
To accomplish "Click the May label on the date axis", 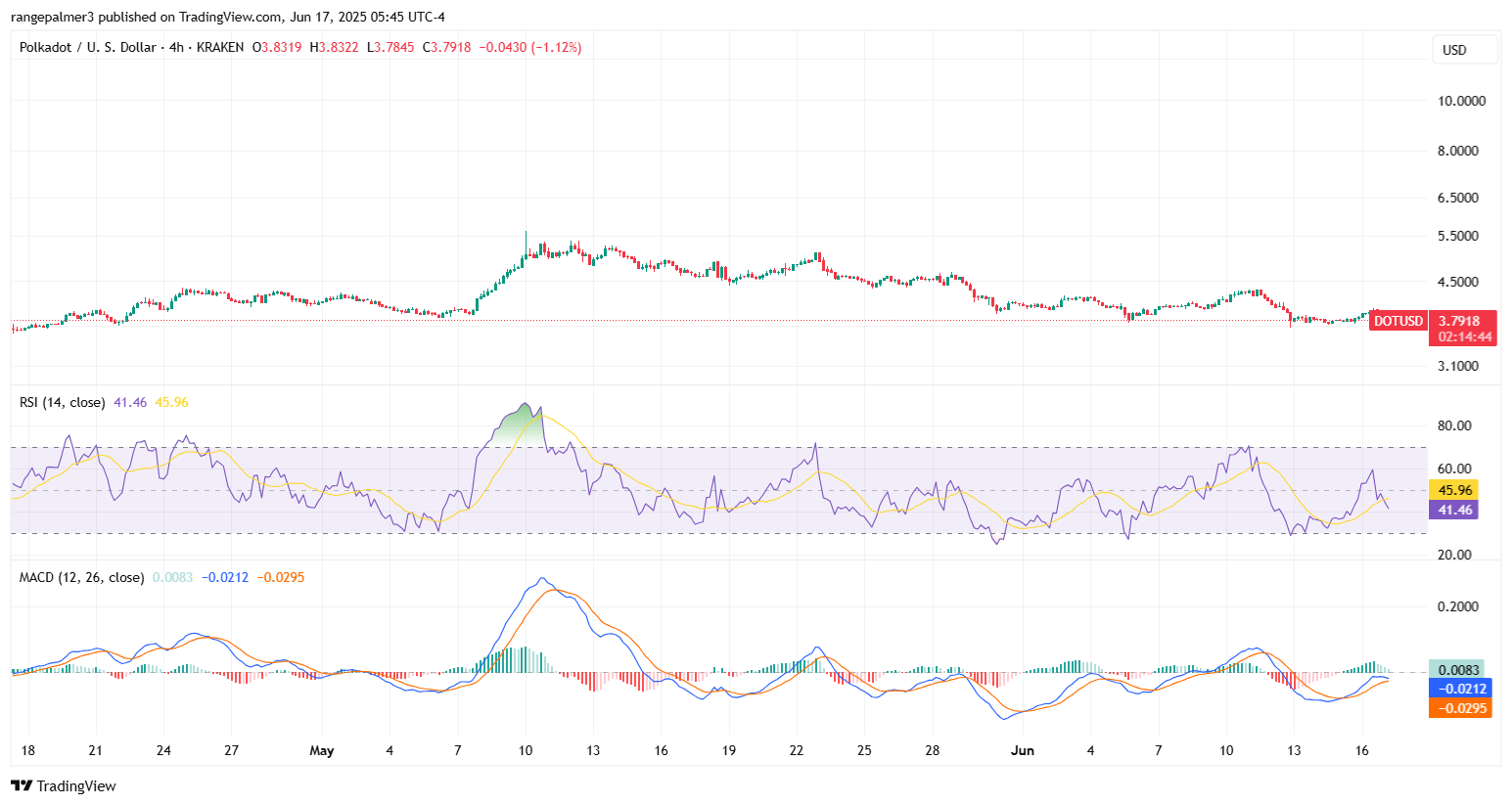I will click(323, 750).
